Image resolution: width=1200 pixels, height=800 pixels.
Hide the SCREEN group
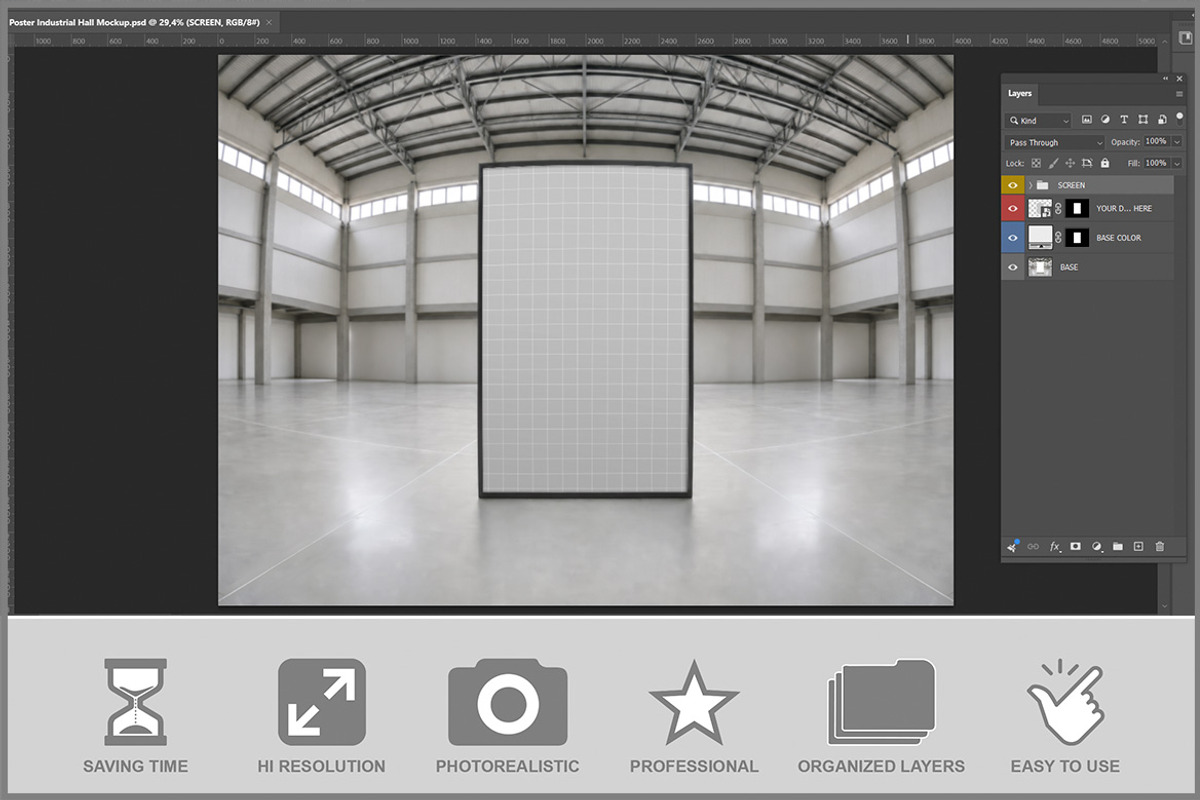[1013, 185]
